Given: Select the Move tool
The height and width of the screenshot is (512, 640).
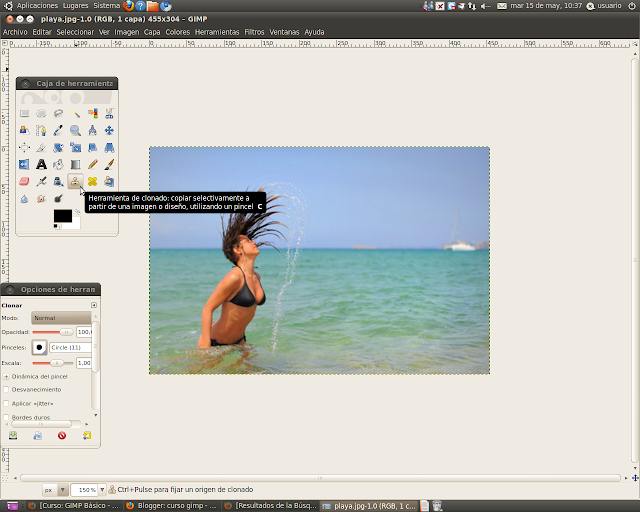Looking at the screenshot, I should tap(109, 131).
